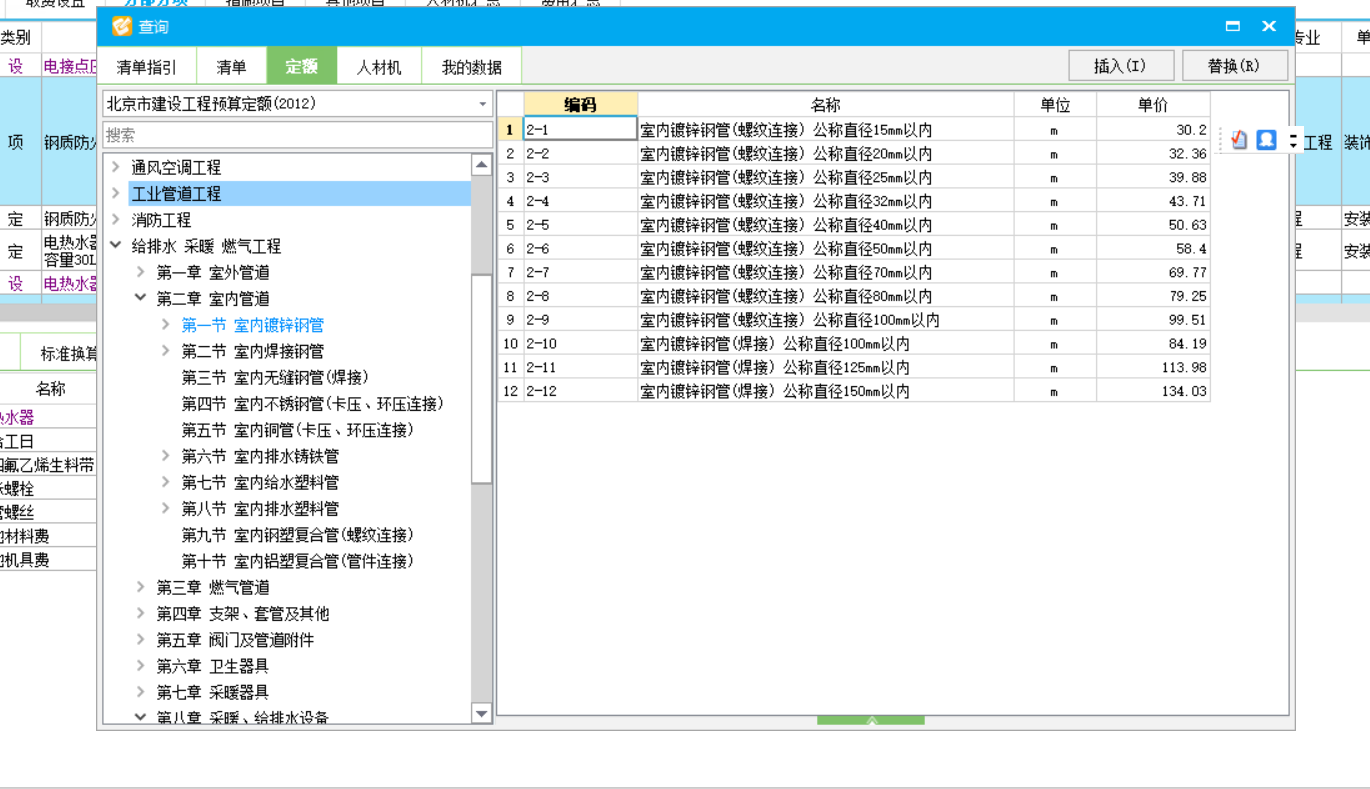
Task: Click the green expand handle at dialog bottom
Action: point(871,720)
